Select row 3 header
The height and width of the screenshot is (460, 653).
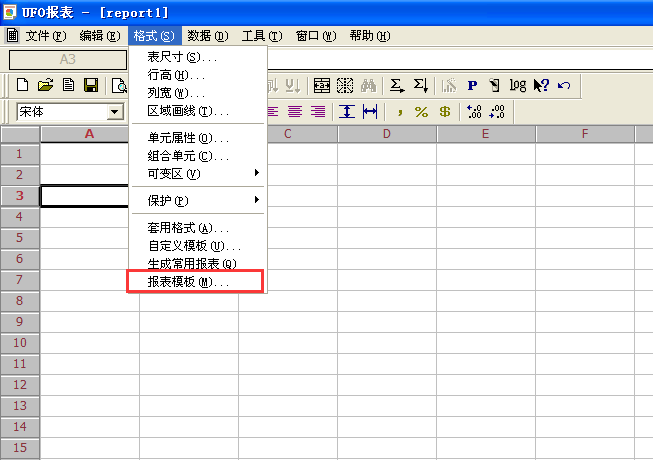[20, 196]
